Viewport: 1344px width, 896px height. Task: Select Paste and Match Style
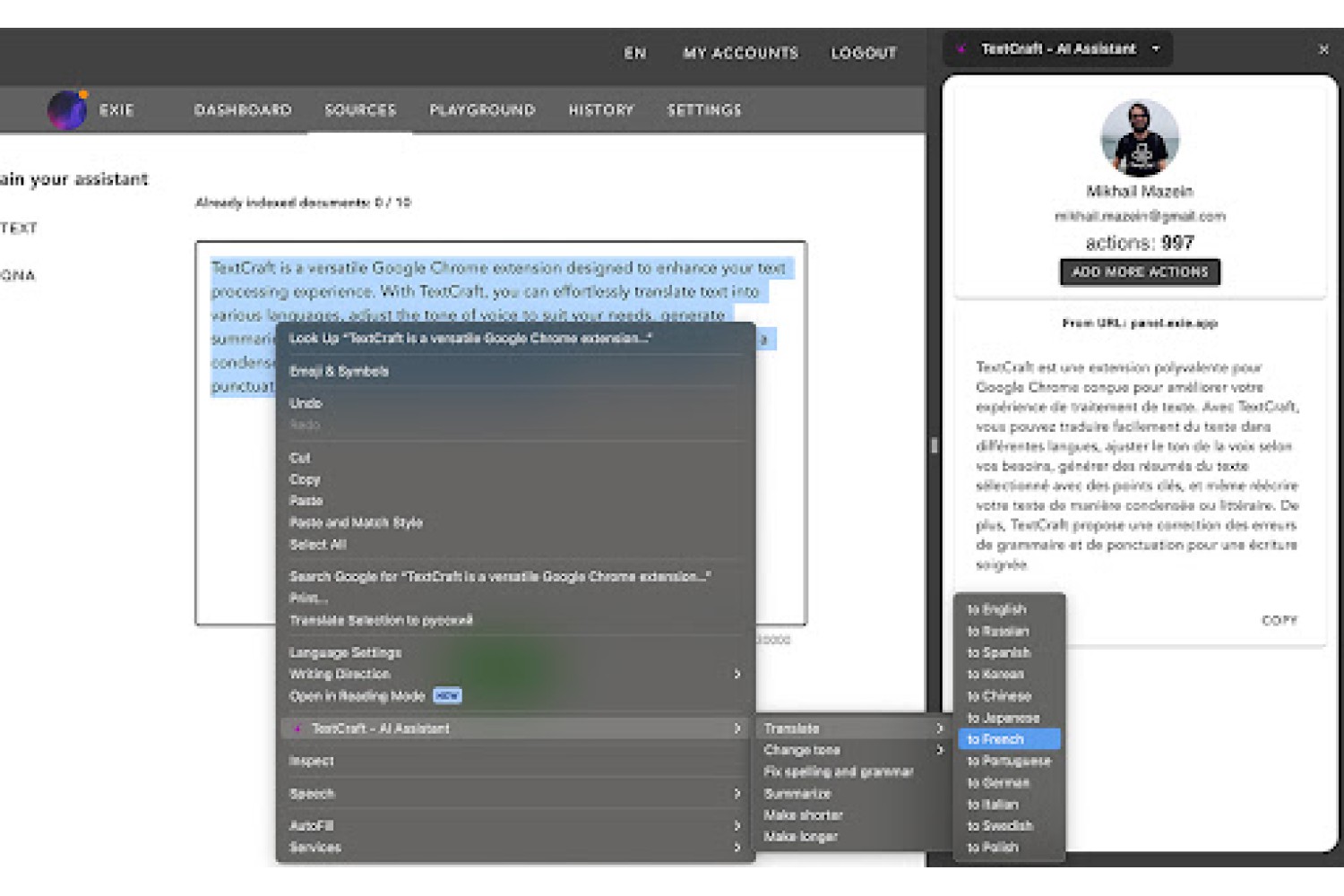(x=516, y=522)
